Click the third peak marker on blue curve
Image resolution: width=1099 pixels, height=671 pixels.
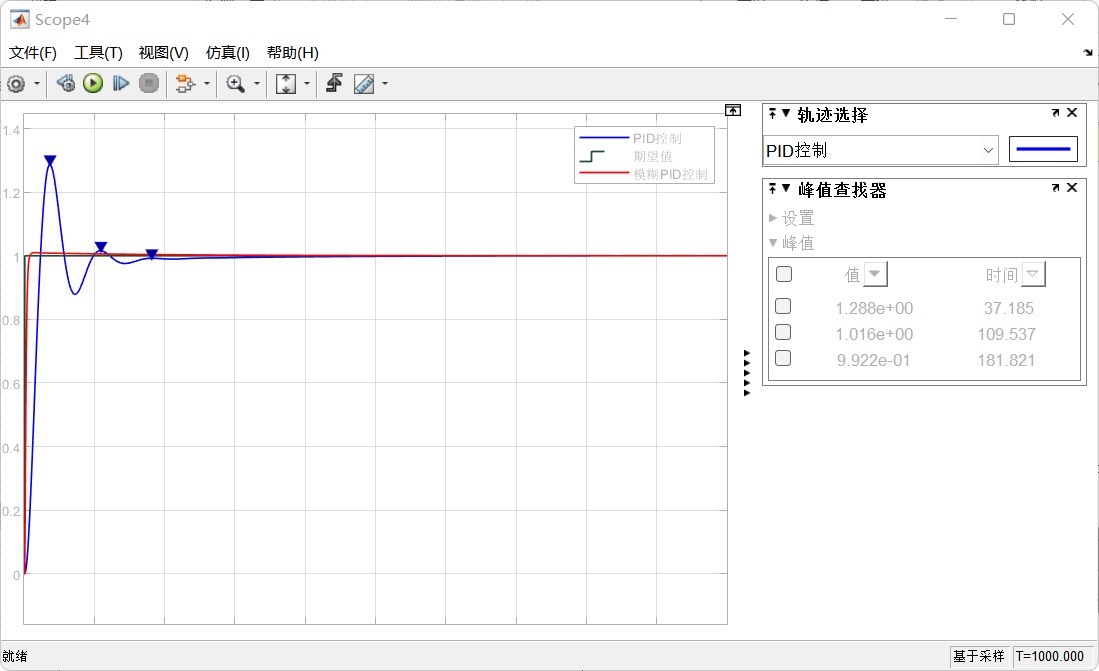pyautogui.click(x=151, y=254)
